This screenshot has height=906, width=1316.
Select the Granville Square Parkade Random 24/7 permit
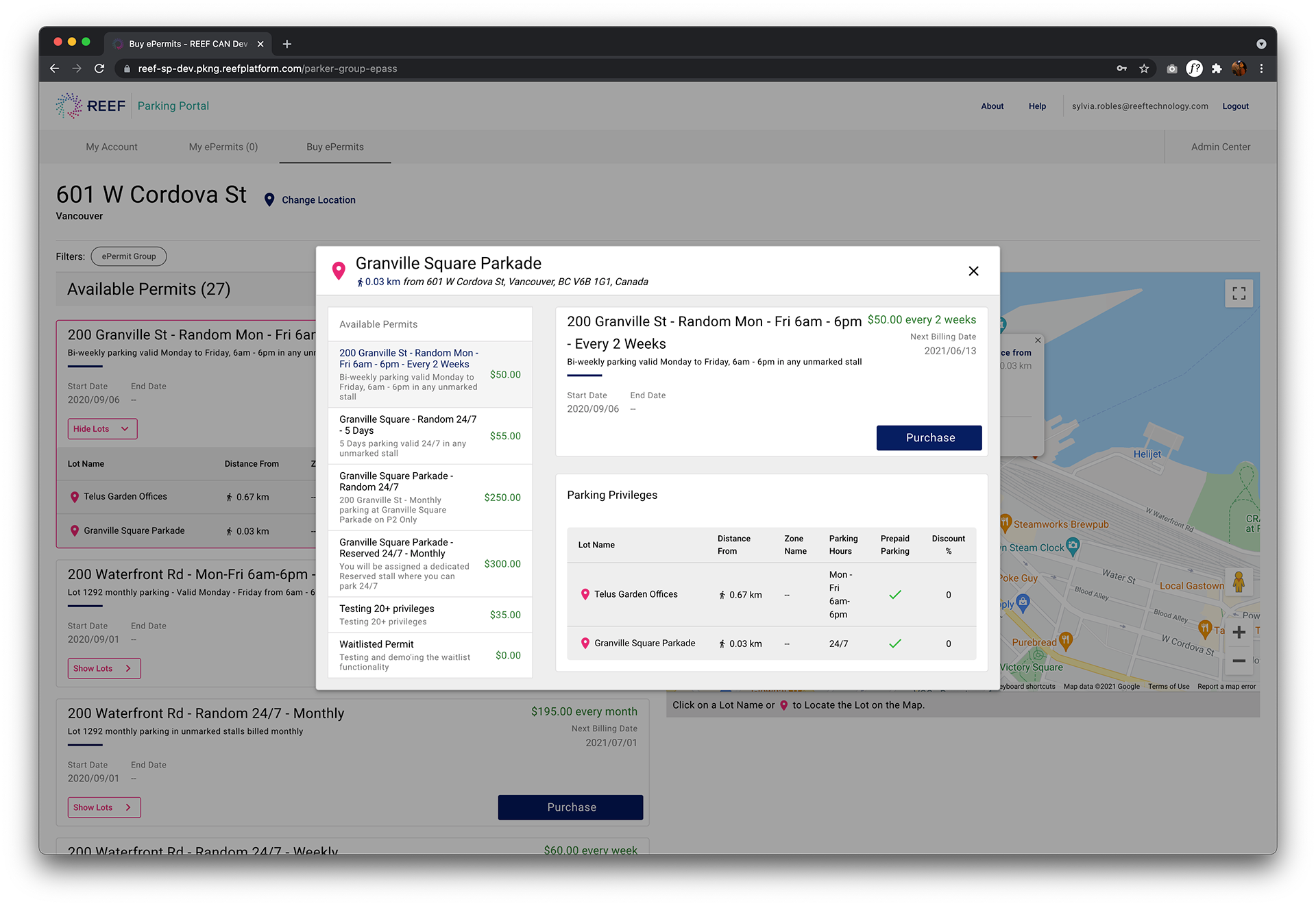[x=430, y=498]
